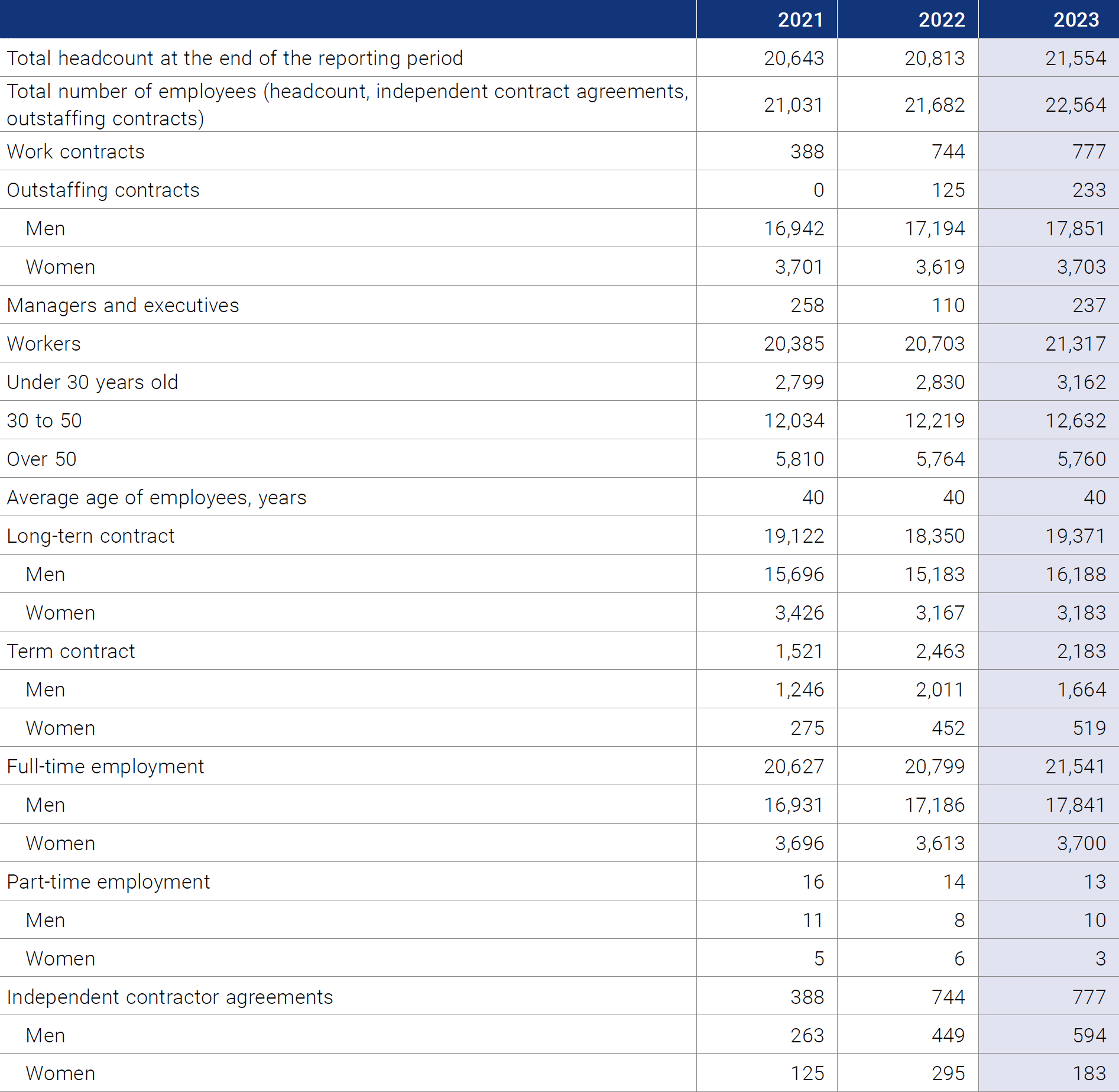
Task: Select the 'Full-time employment' row label
Action: coord(105,766)
